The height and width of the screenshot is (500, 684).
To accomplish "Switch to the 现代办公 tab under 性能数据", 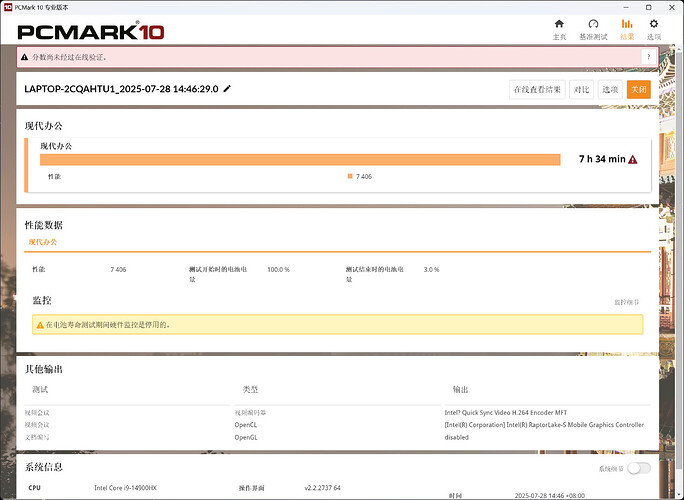I will tap(43, 242).
